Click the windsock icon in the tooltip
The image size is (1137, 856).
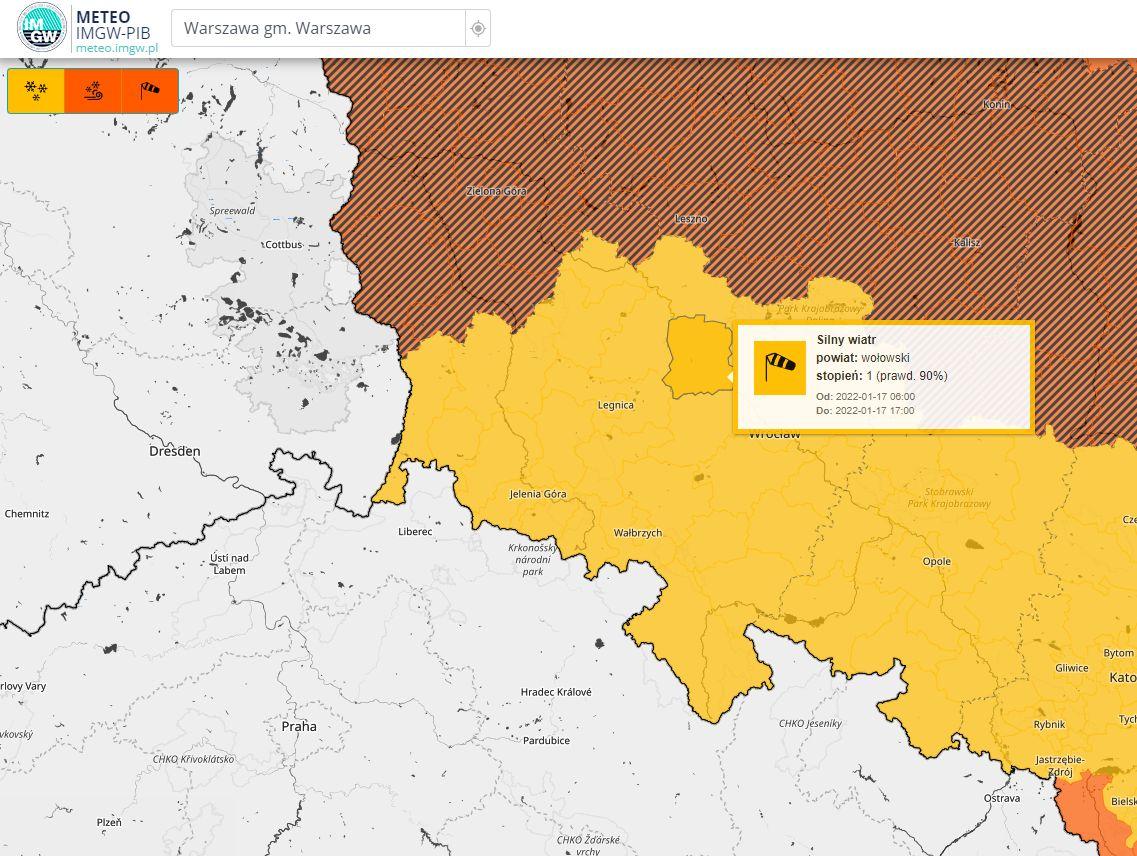[x=780, y=368]
